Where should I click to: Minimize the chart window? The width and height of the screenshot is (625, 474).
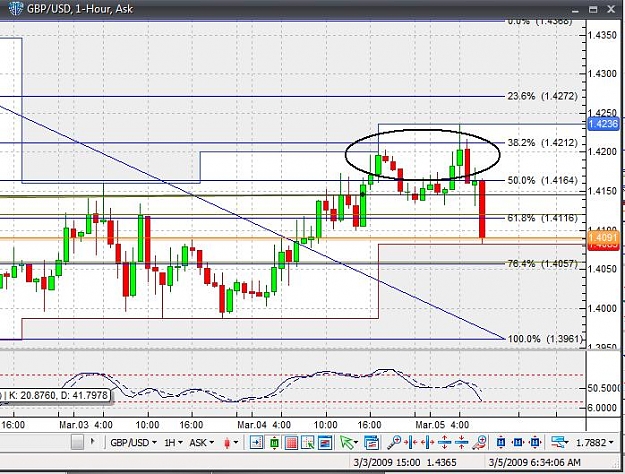575,10
